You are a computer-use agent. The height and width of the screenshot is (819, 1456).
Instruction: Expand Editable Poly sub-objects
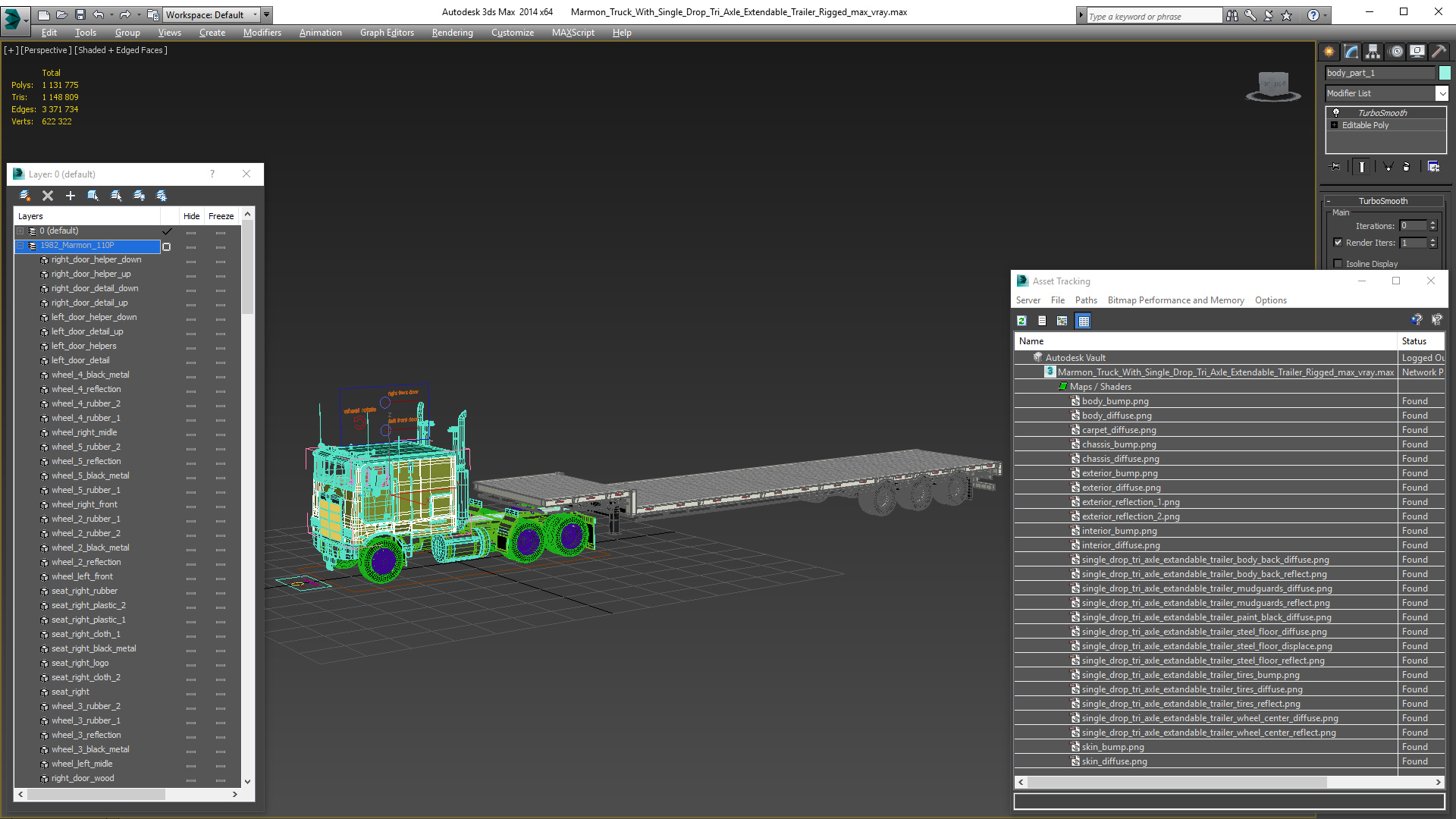click(1335, 125)
